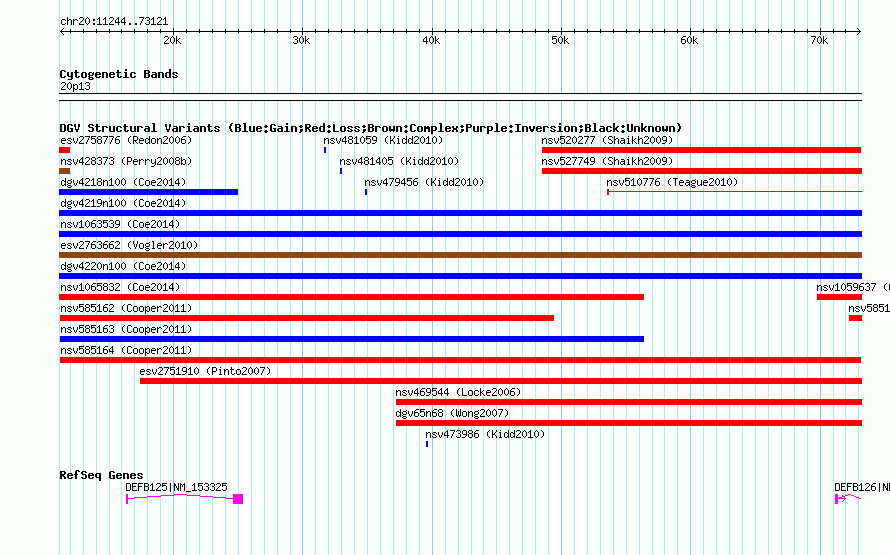Click the DEFB126 gene label

pyautogui.click(x=862, y=487)
